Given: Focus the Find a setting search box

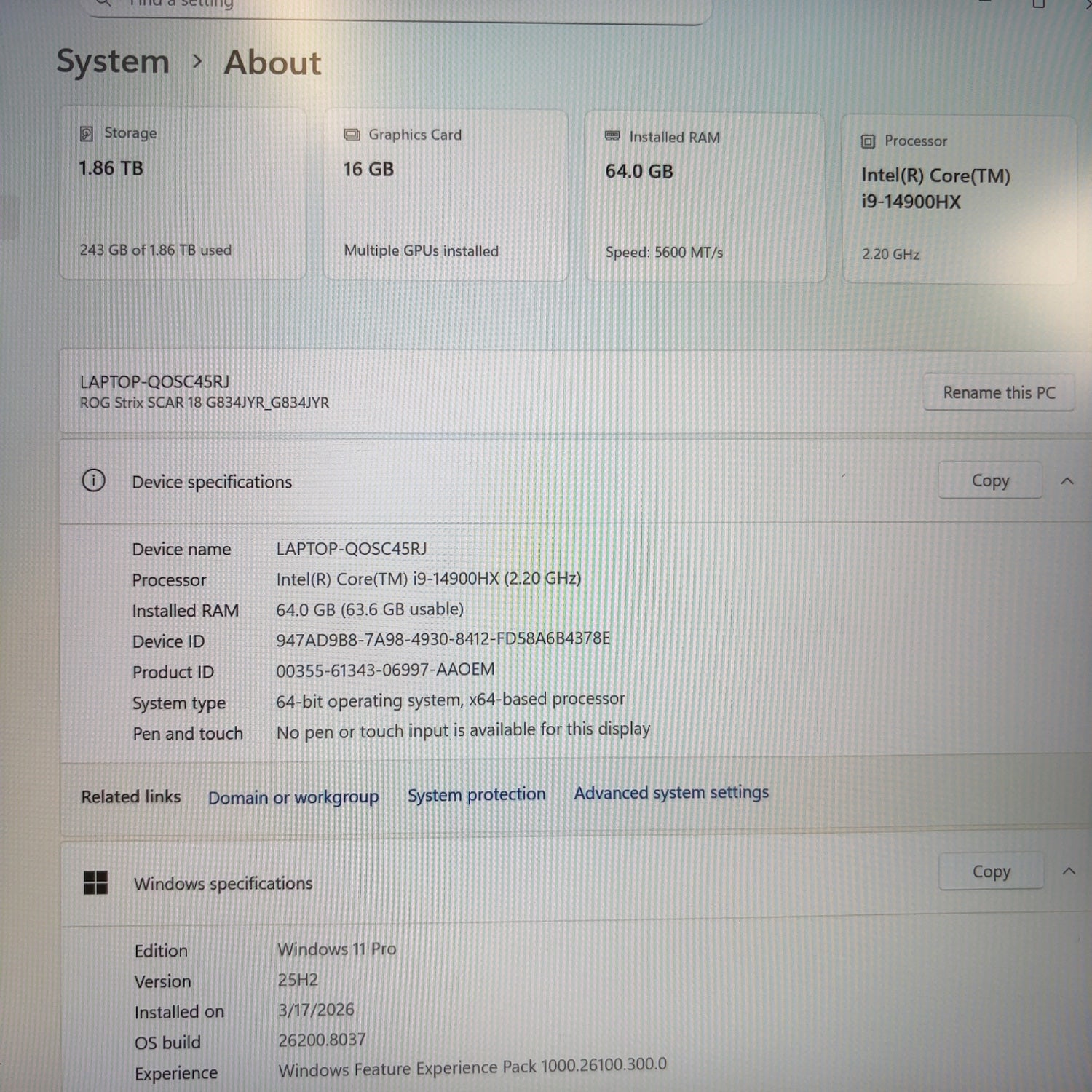Looking at the screenshot, I should coord(393,6).
